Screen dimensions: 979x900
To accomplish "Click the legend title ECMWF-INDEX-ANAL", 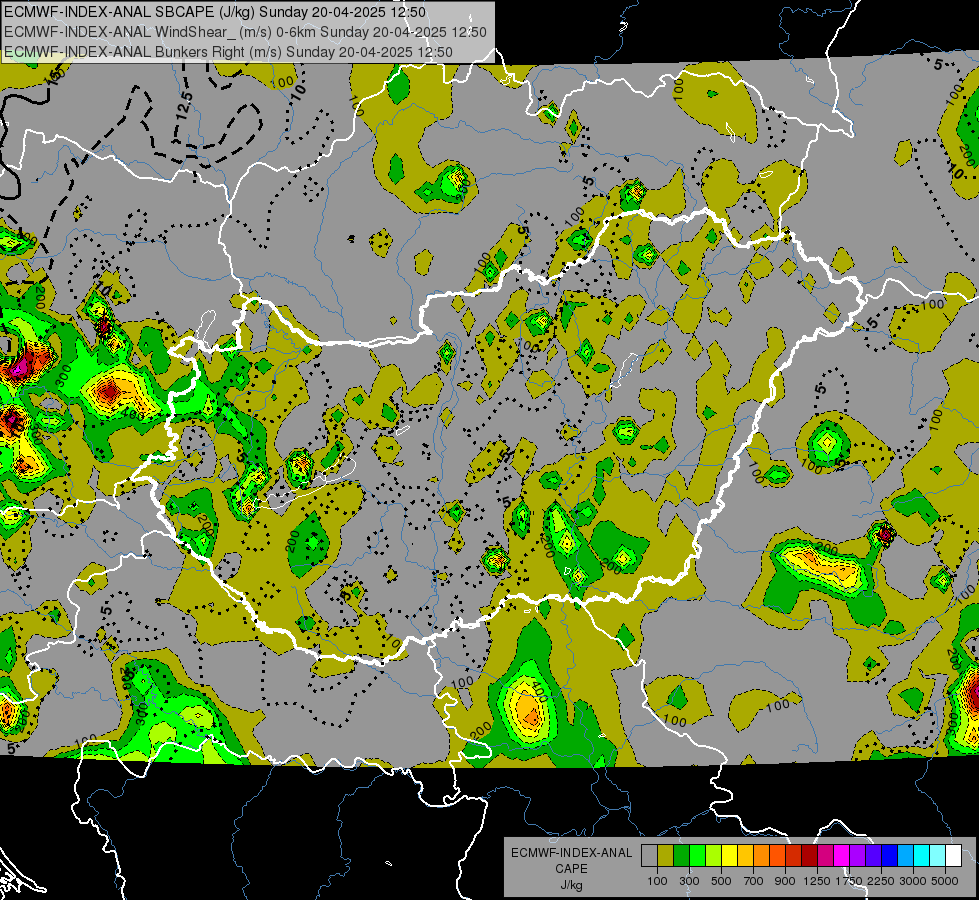I will coord(572,853).
